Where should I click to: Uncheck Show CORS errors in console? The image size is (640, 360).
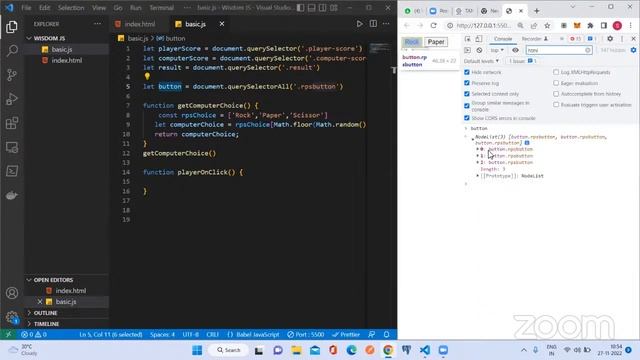467,118
